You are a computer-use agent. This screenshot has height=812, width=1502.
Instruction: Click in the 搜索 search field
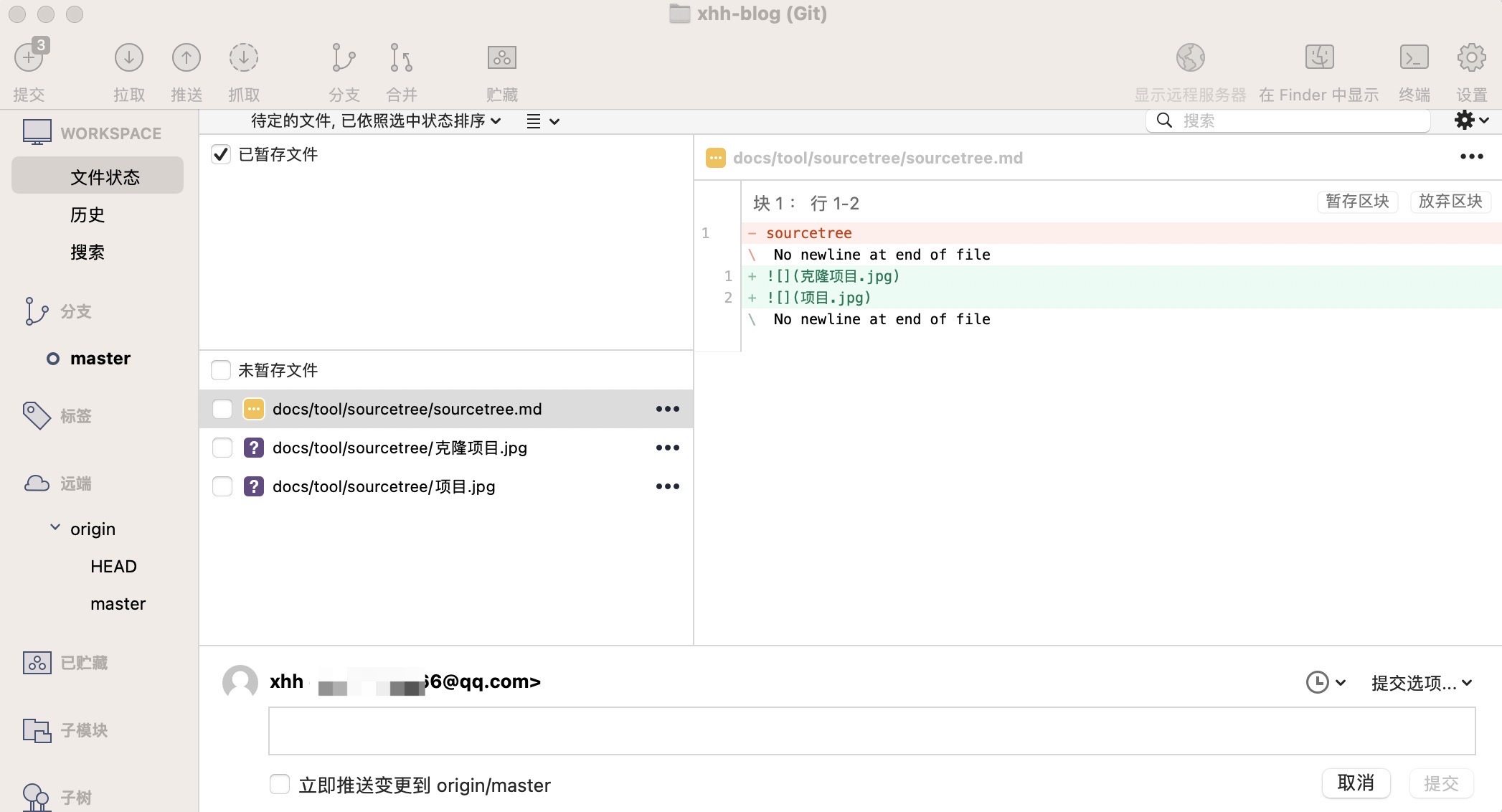[1288, 121]
